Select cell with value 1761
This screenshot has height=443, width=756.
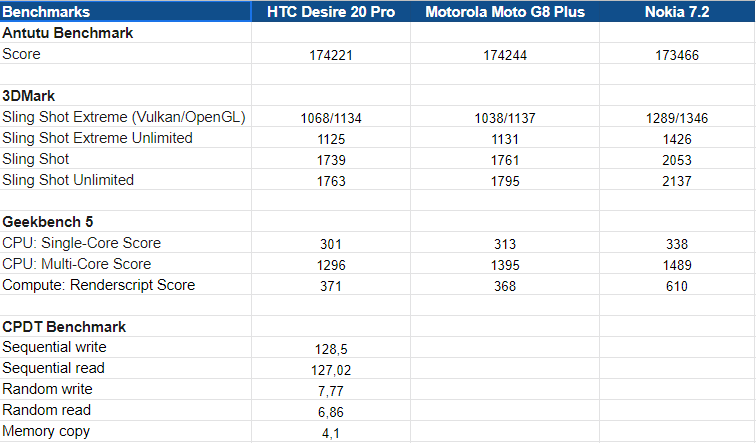tap(505, 159)
